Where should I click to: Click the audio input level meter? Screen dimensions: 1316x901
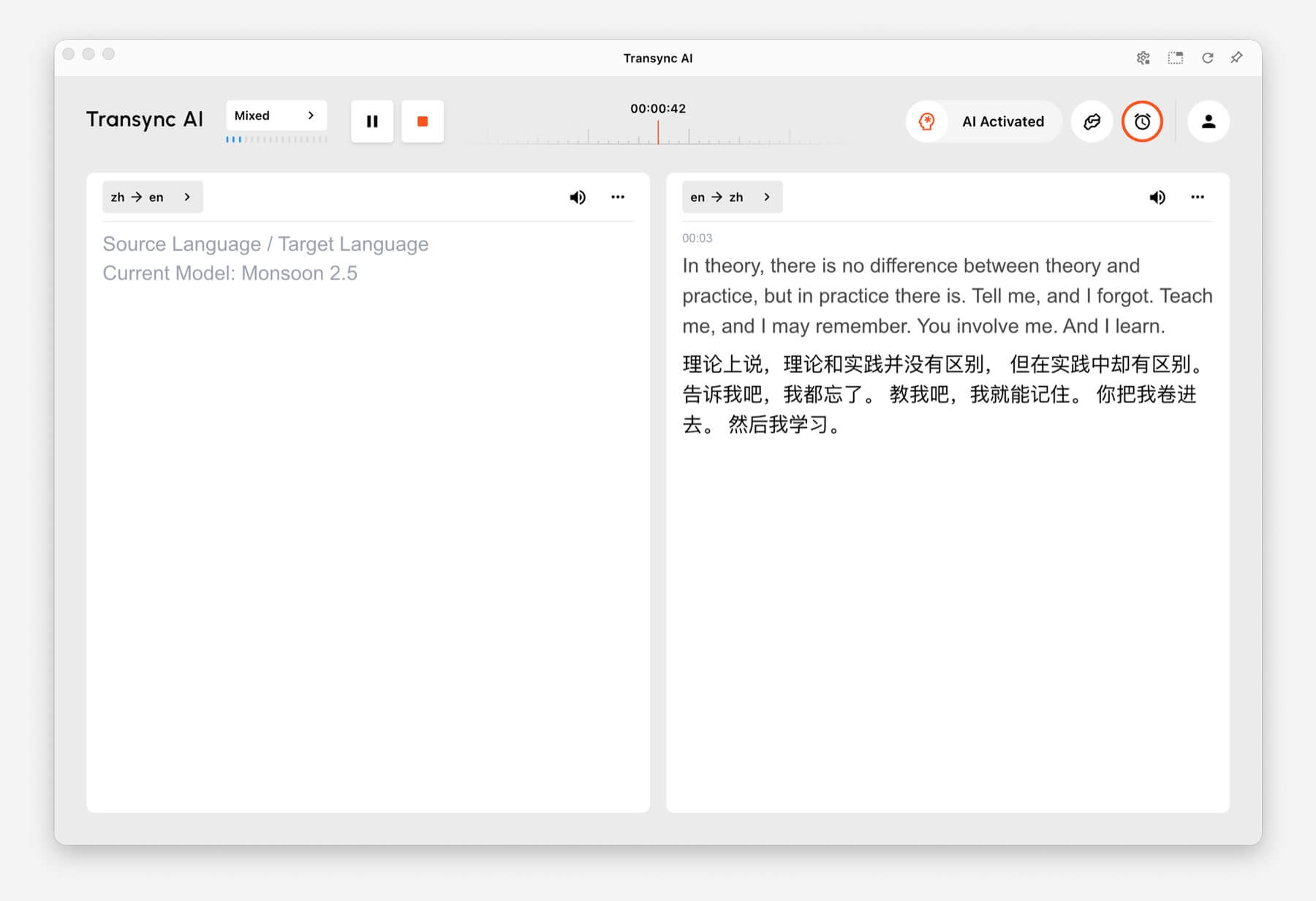[276, 139]
